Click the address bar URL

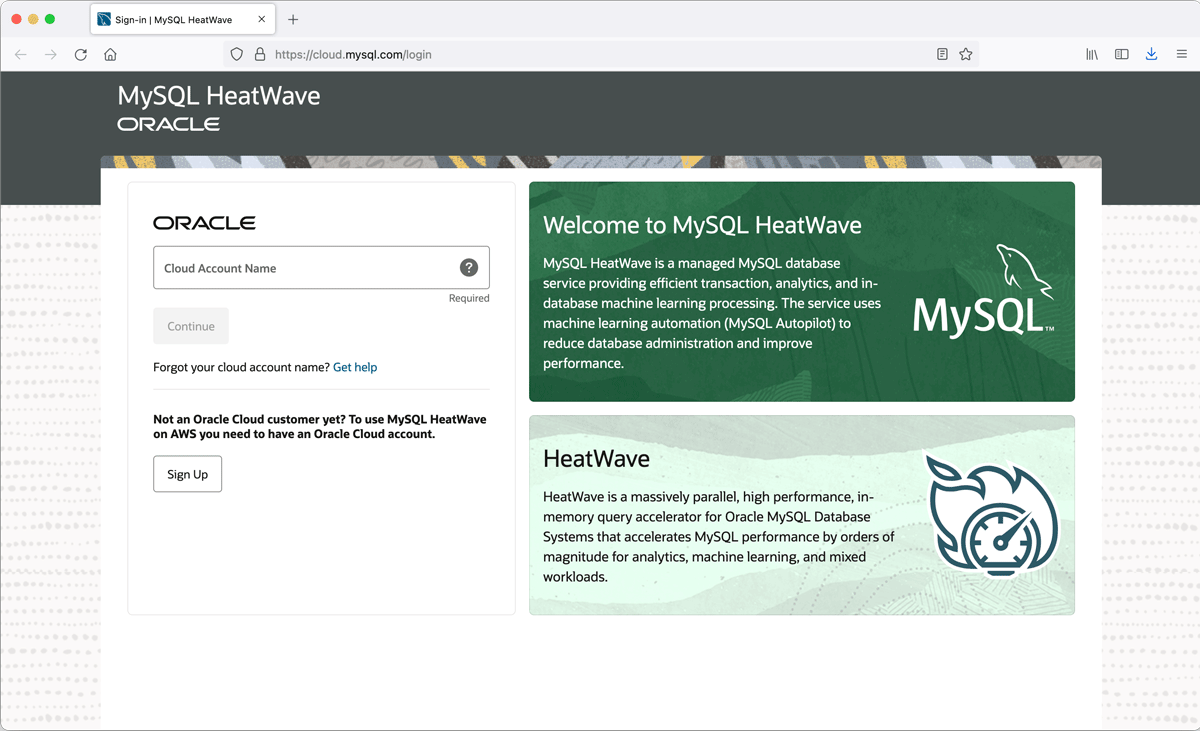pos(353,54)
